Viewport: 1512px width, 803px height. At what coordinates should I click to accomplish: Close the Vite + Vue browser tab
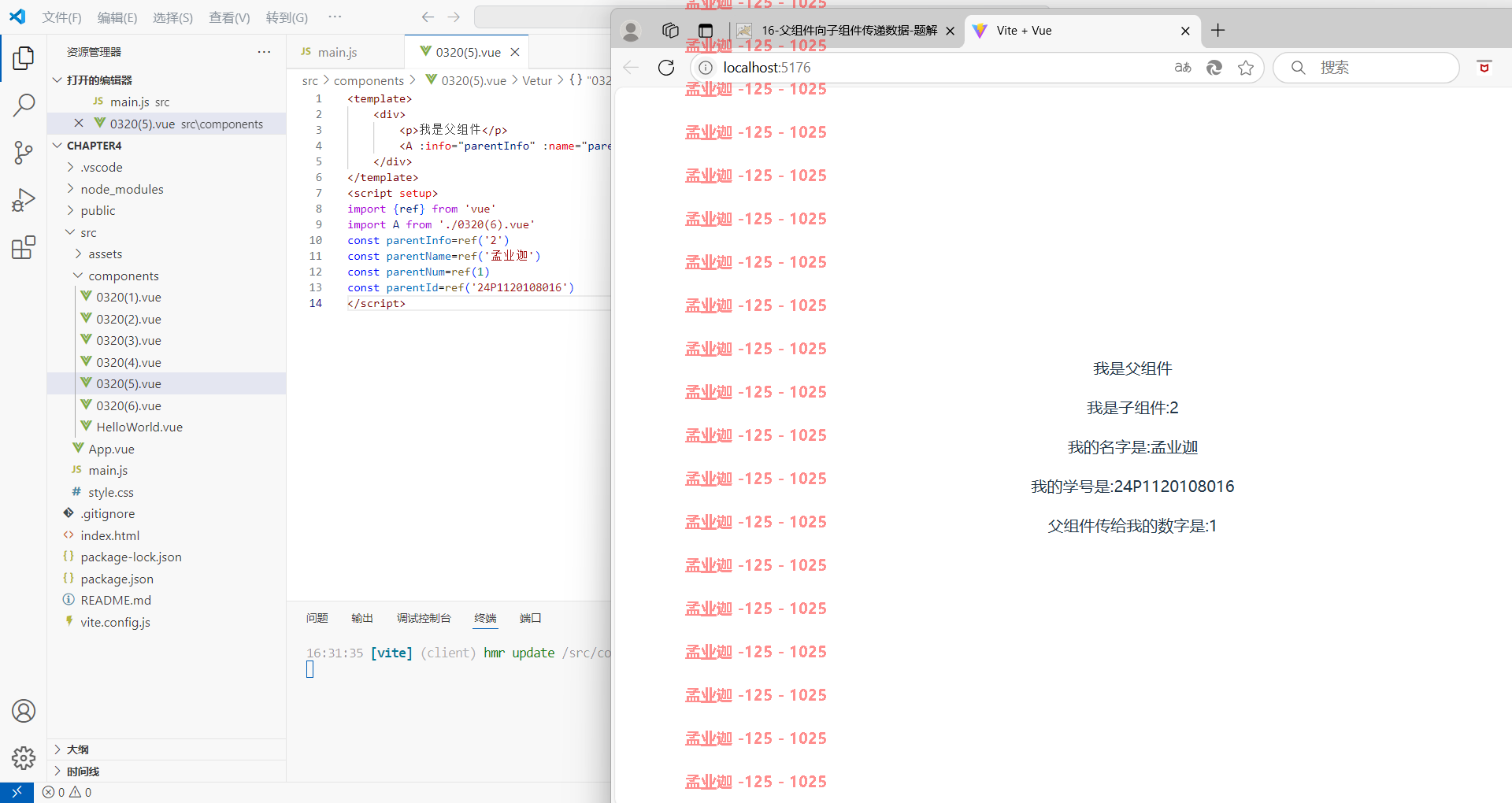click(1185, 31)
